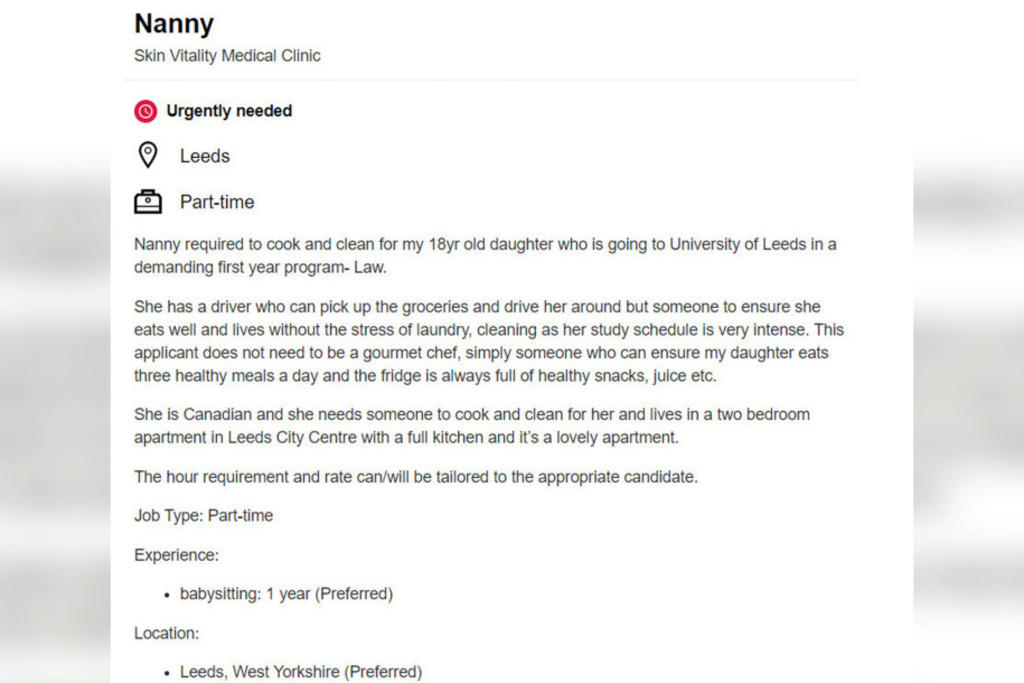This screenshot has width=1024, height=683.
Task: Click the "Job Type: Part-time" line
Action: point(203,516)
